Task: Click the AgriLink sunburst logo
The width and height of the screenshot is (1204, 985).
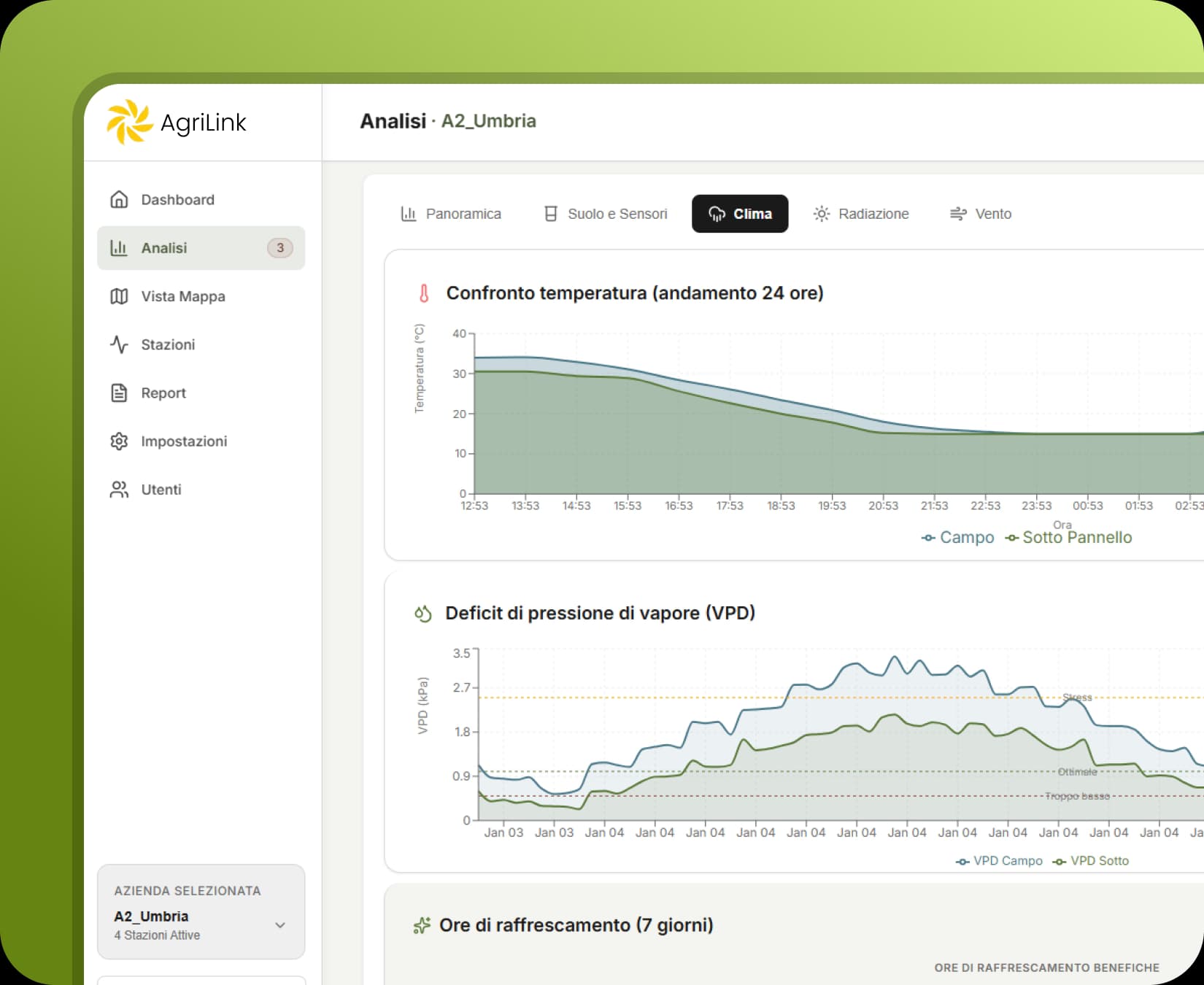Action: tap(129, 122)
